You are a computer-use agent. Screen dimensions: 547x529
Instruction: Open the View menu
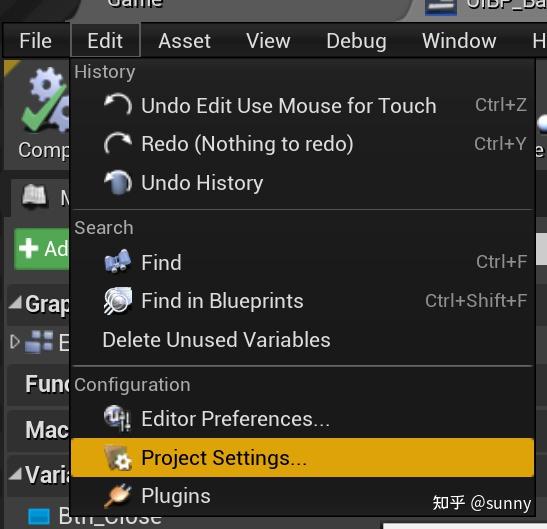[x=268, y=41]
